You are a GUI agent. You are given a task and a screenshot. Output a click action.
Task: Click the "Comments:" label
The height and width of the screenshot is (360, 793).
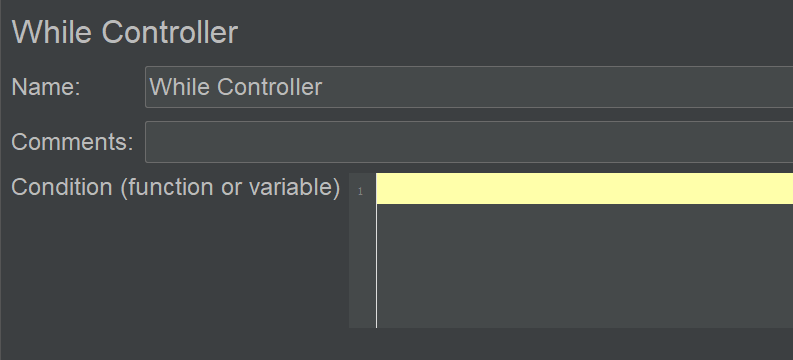(72, 142)
